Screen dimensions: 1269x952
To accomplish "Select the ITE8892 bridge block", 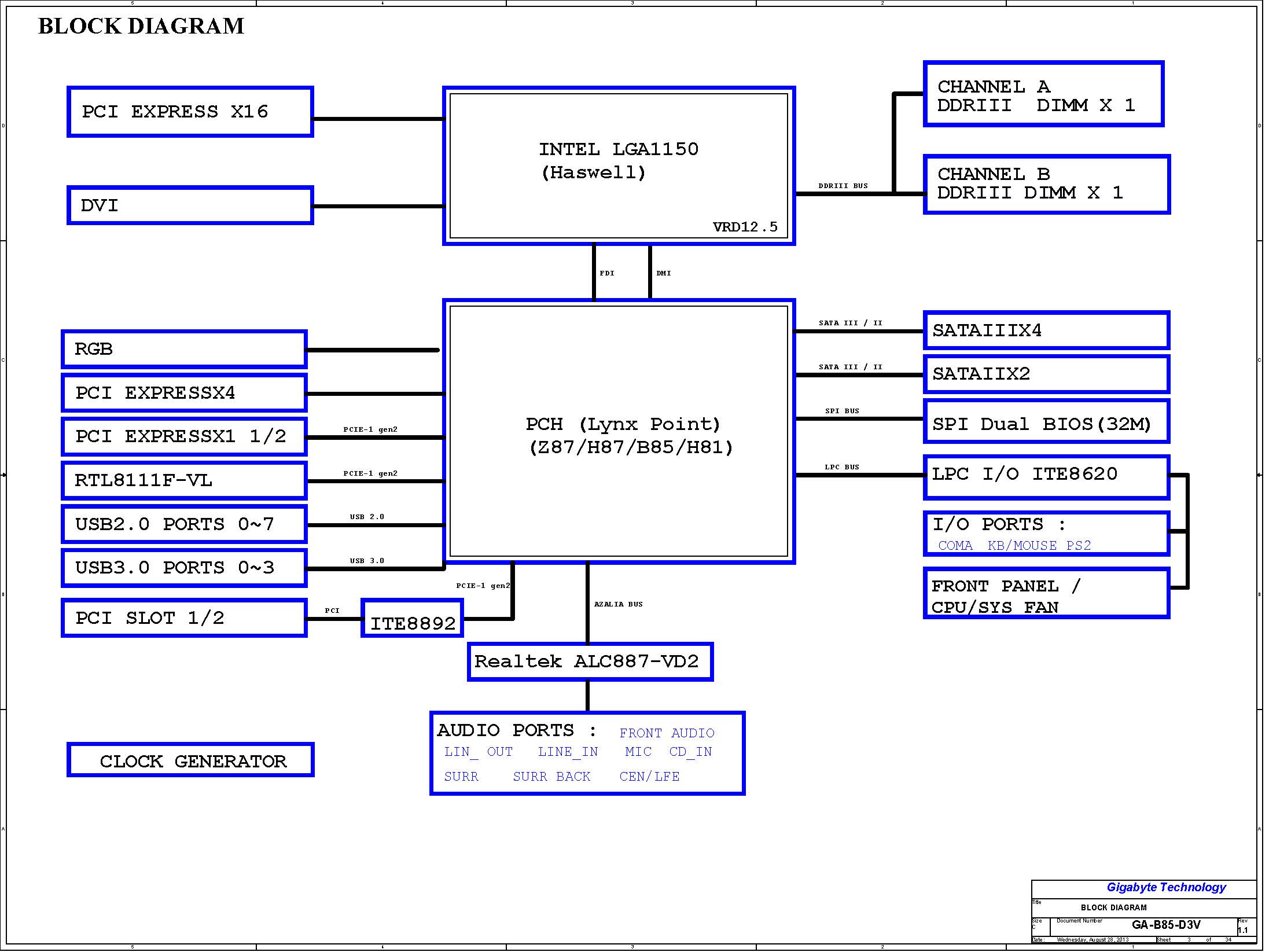I will point(412,620).
